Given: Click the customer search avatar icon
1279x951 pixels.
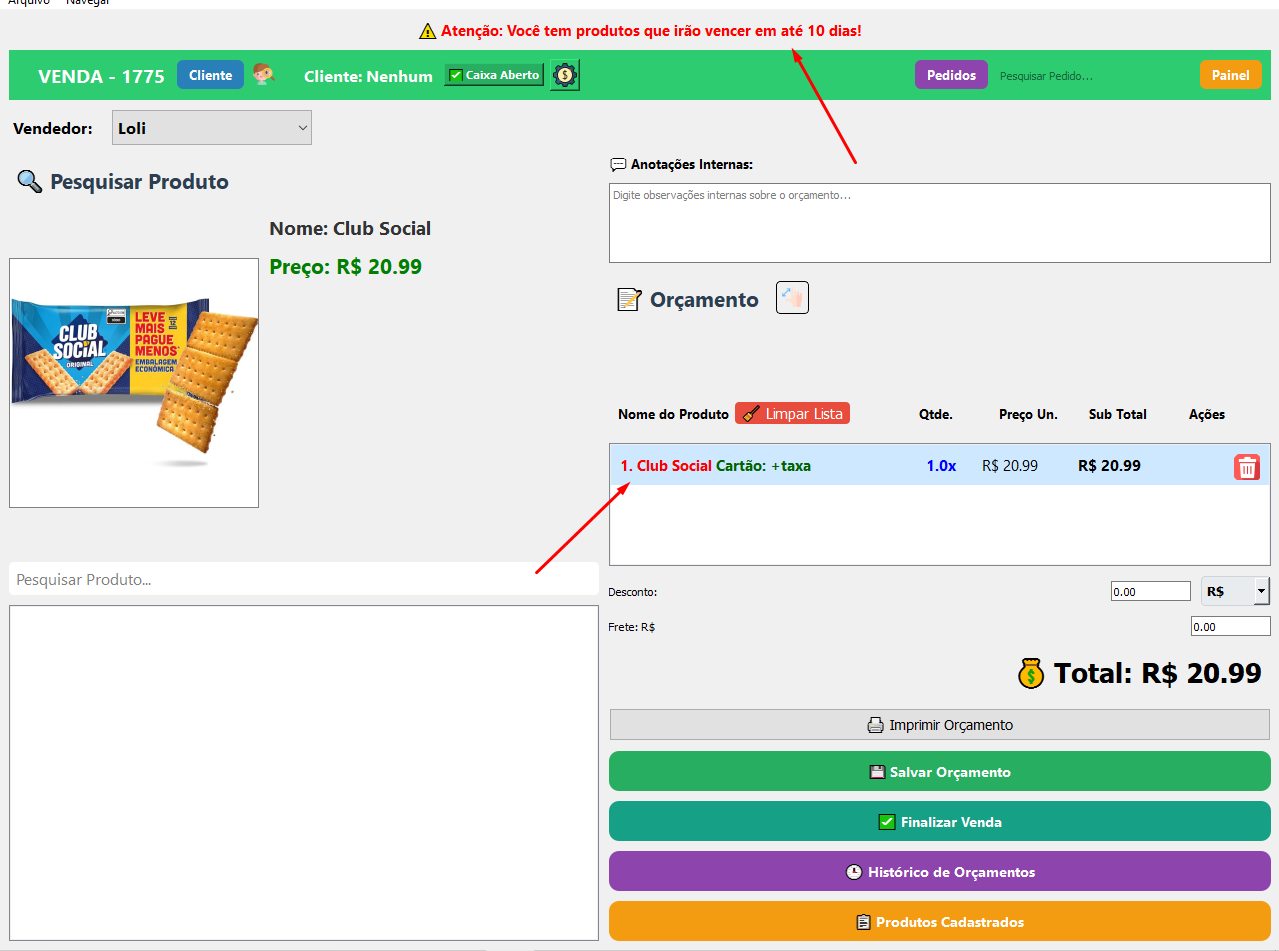Looking at the screenshot, I should pos(264,75).
